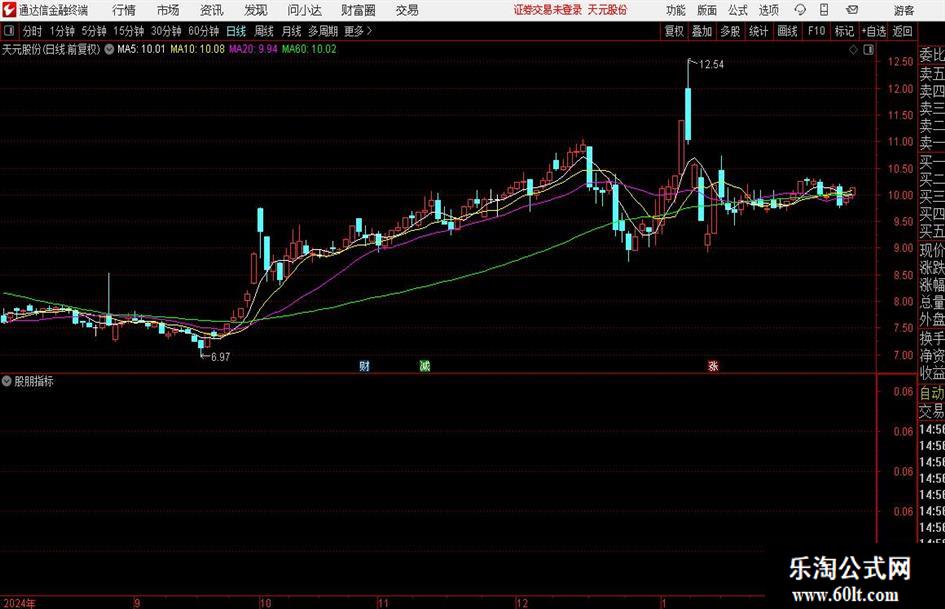This screenshot has height=609, width=945.
Task: Click the 2024年 date axis label
Action: tap(19, 603)
